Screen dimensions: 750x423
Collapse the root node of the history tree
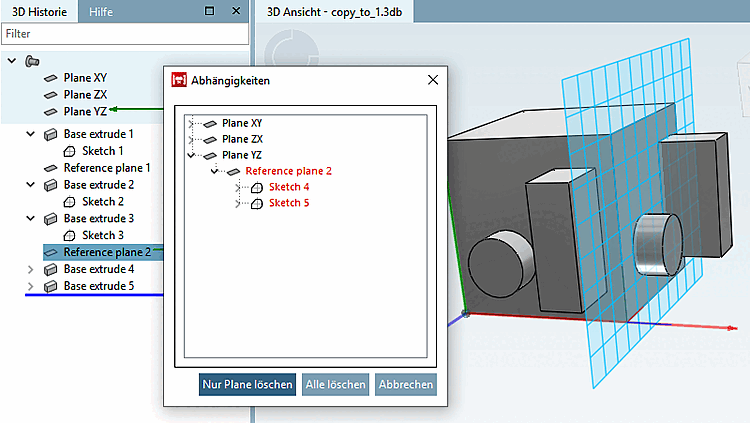(12, 61)
